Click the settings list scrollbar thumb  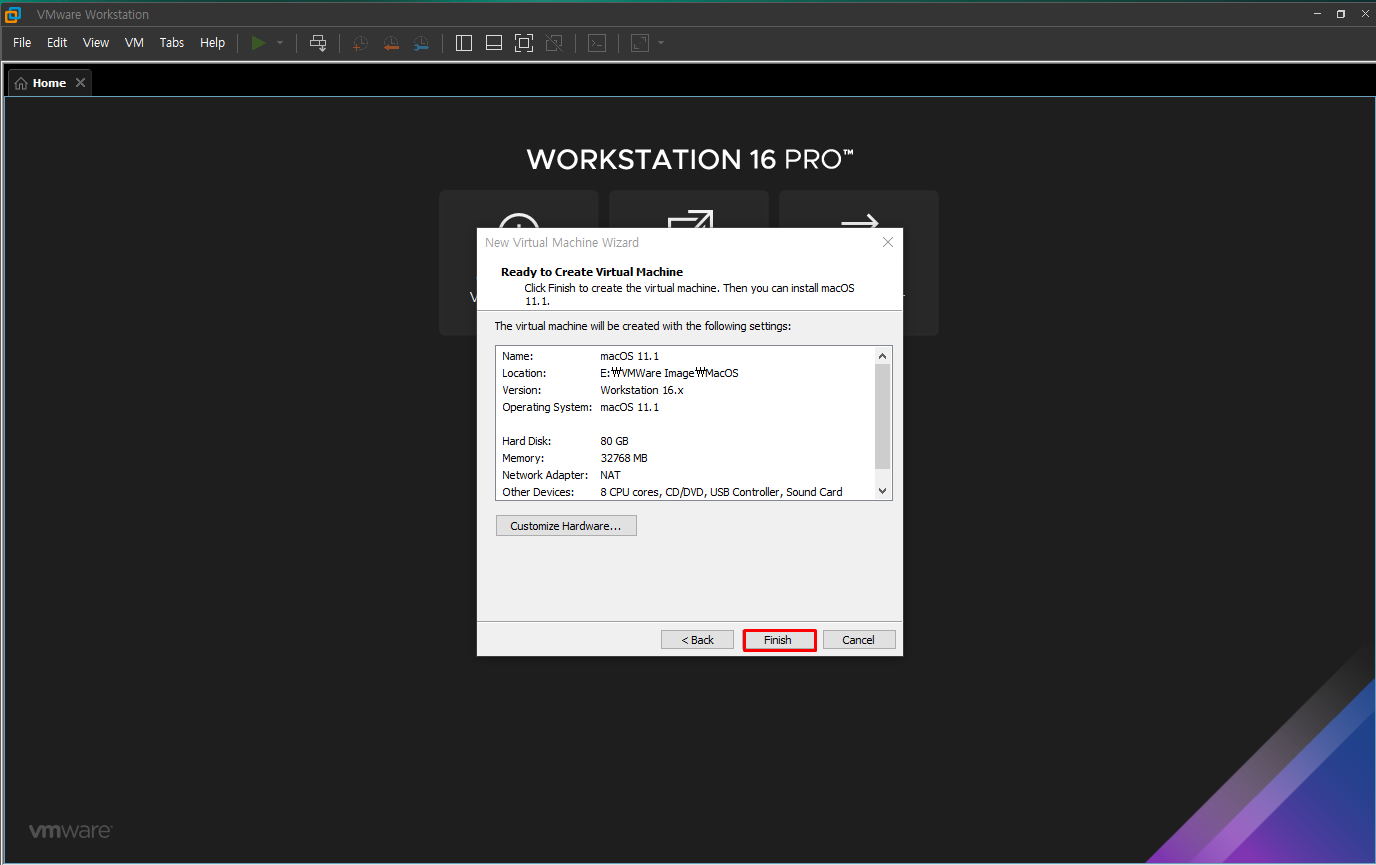coord(882,416)
